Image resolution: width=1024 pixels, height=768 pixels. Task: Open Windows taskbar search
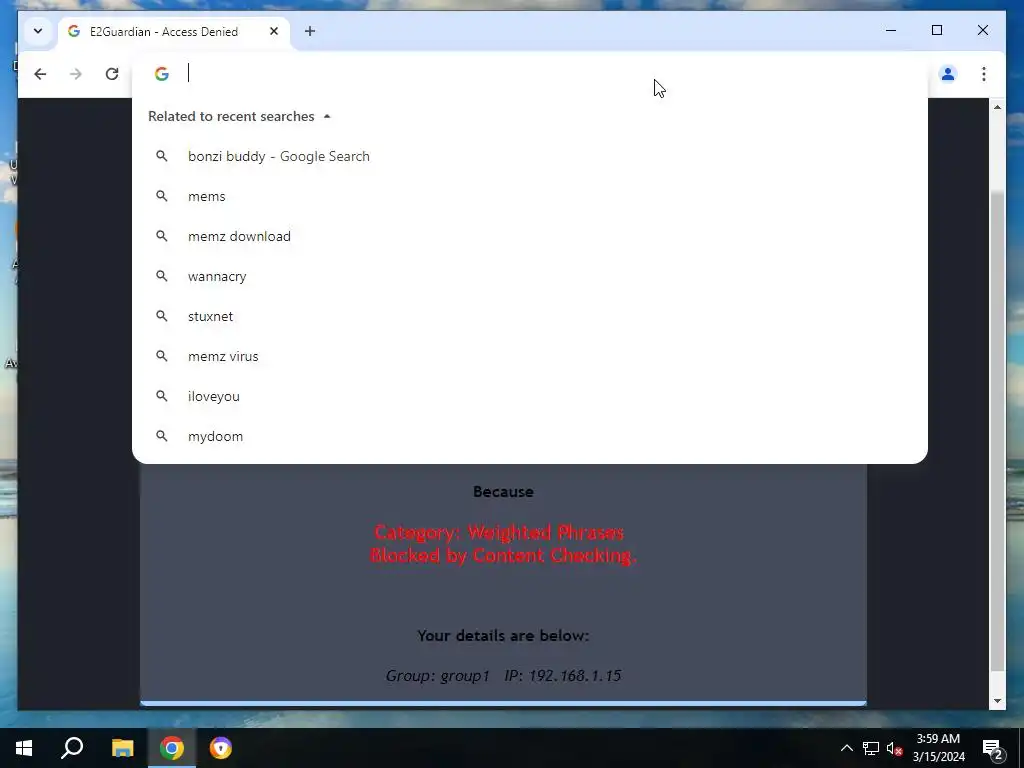[72, 748]
